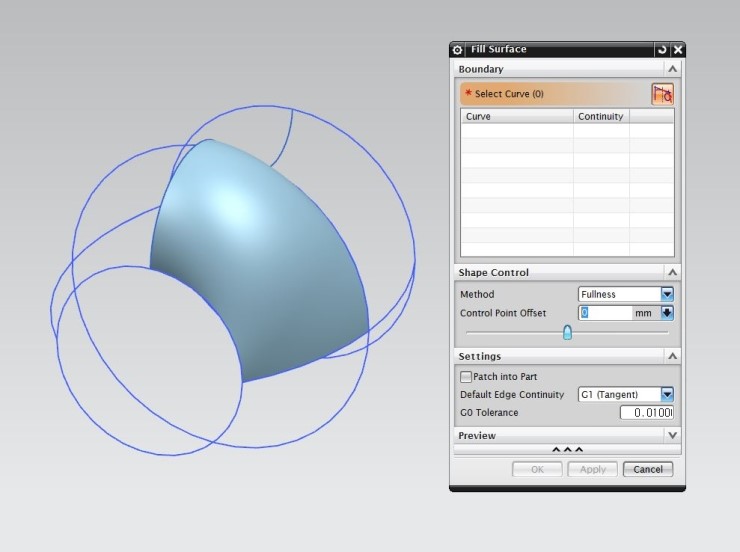Viewport: 740px width, 552px height.
Task: Enable the Patch into Part checkbox
Action: click(466, 377)
